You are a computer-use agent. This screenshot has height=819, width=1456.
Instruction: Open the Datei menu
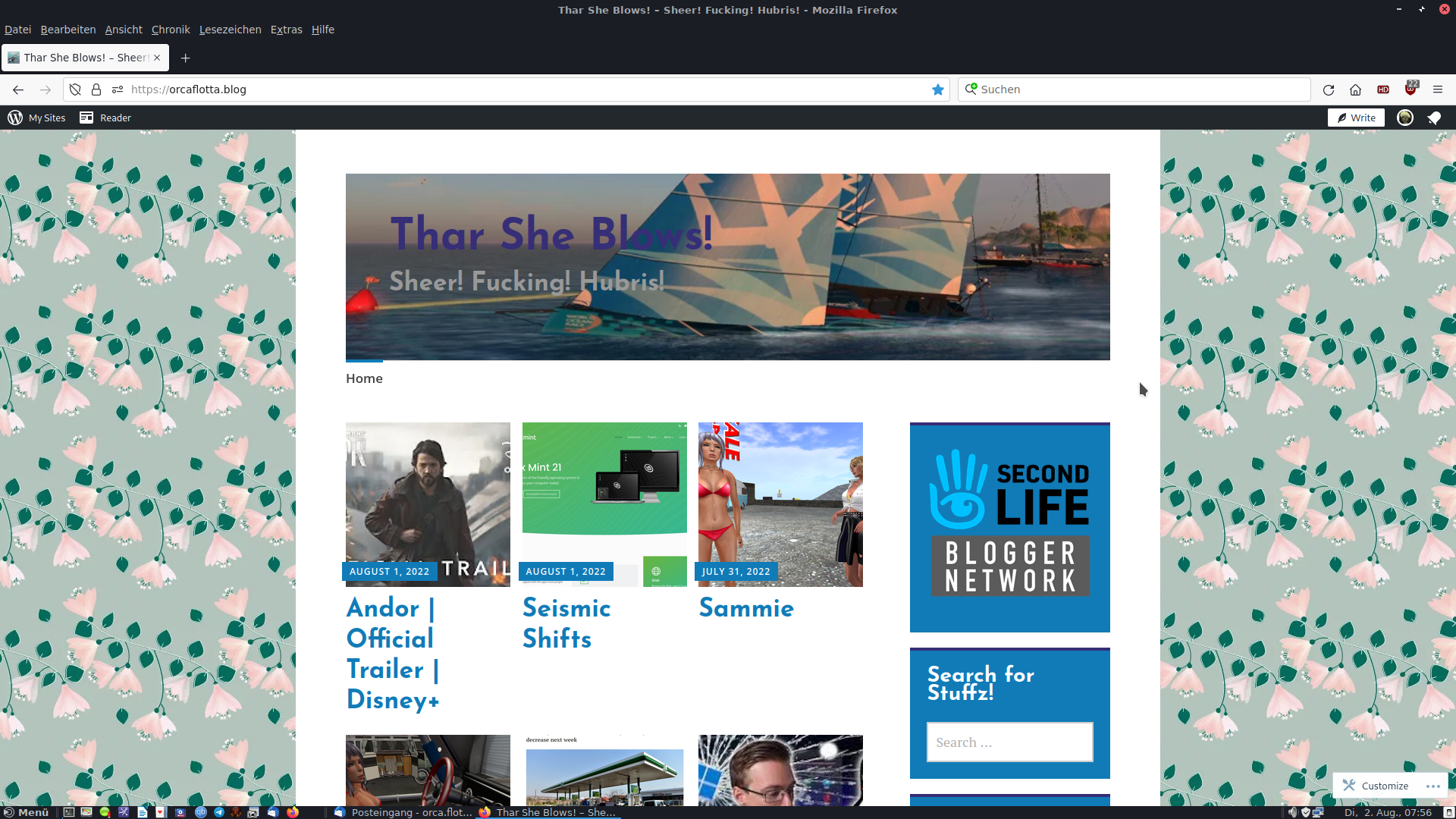(17, 30)
